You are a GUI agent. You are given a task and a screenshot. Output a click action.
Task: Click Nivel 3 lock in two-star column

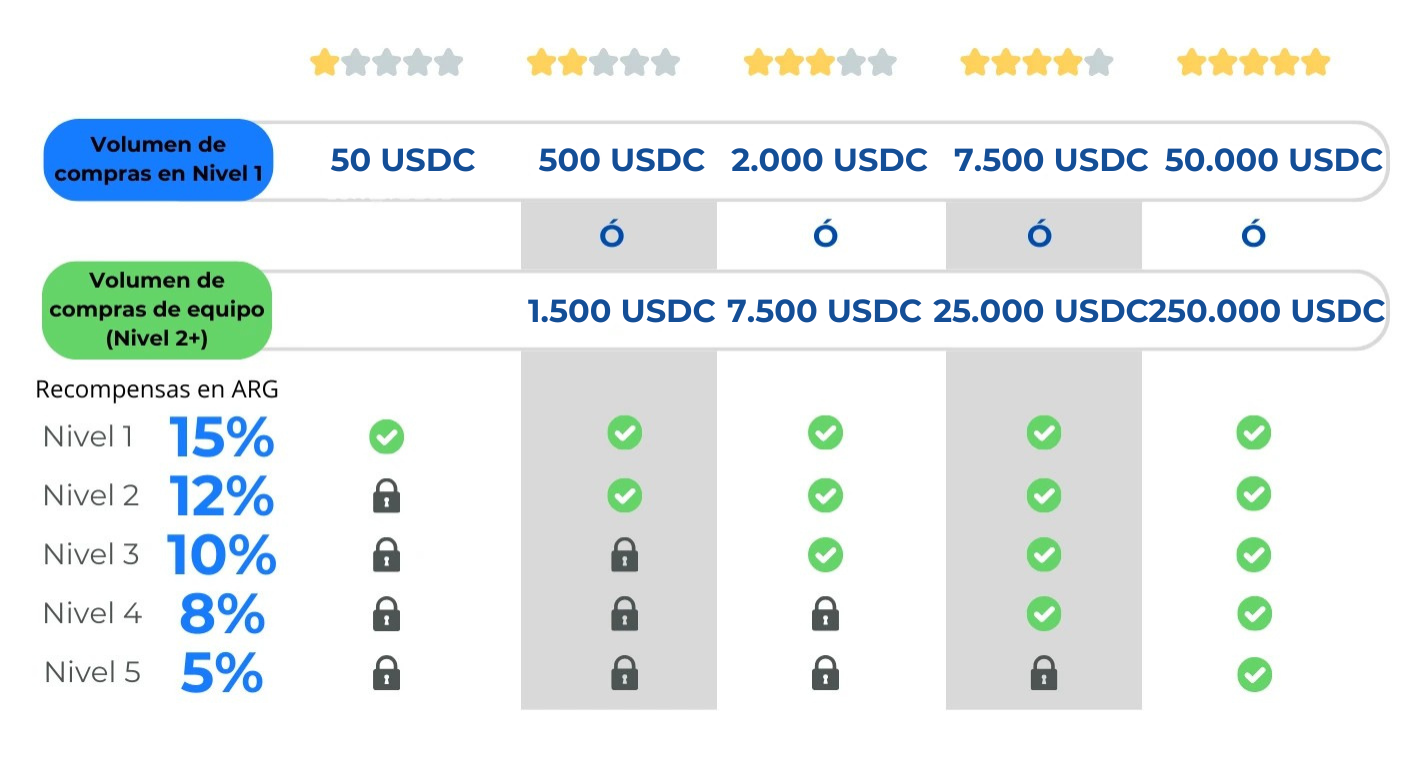click(x=624, y=555)
